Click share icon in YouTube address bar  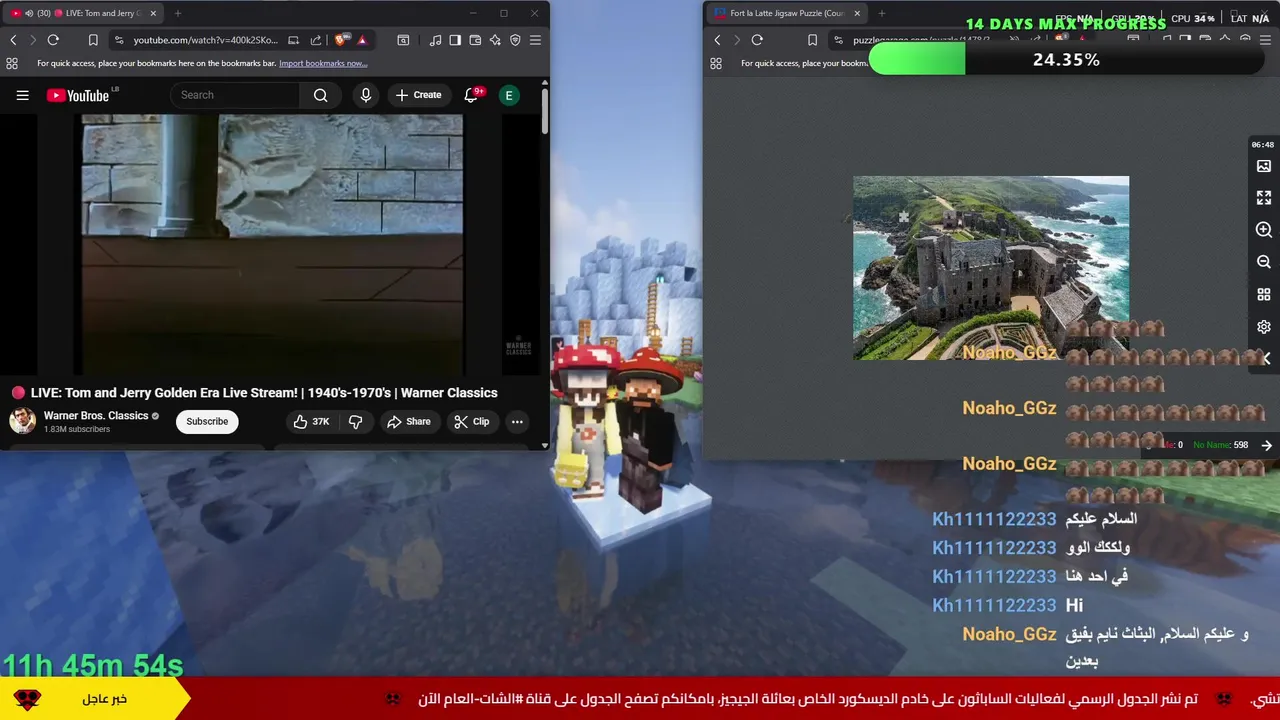click(x=316, y=40)
